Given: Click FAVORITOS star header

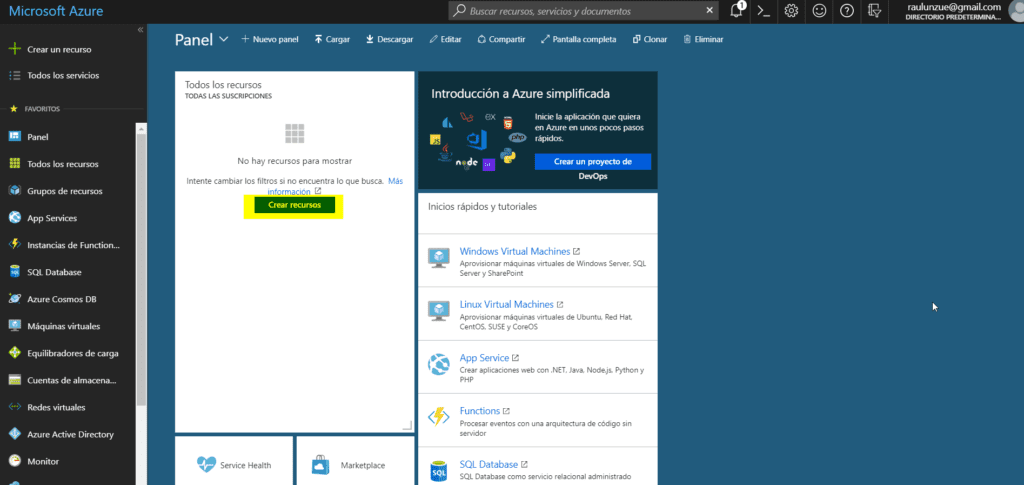Looking at the screenshot, I should click(34, 109).
